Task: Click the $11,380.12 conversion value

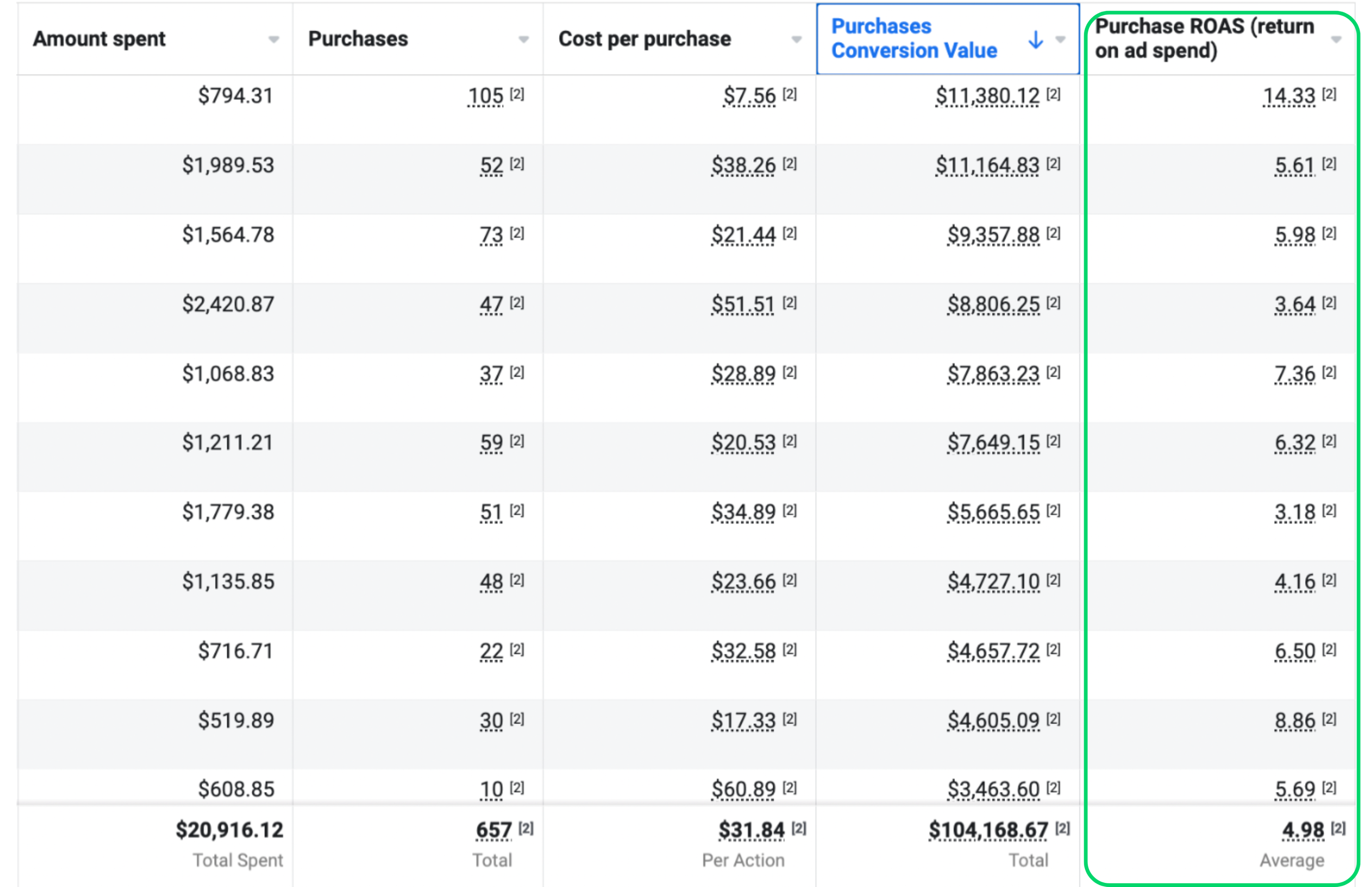Action: (x=987, y=96)
